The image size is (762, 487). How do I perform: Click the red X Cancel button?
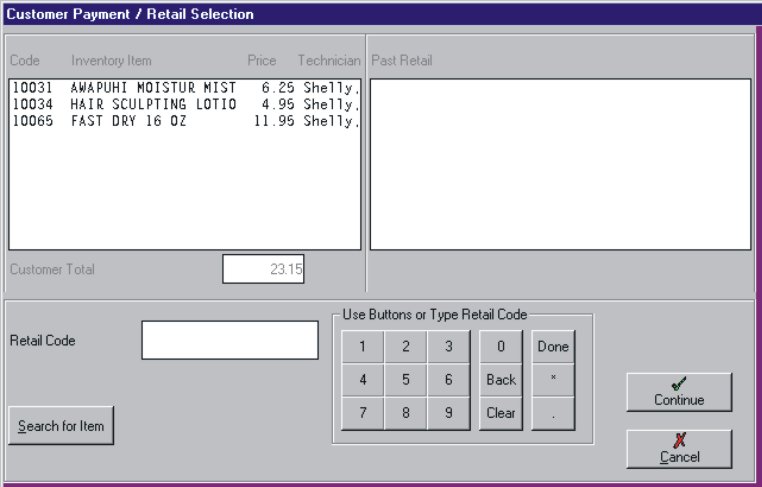pyautogui.click(x=679, y=448)
